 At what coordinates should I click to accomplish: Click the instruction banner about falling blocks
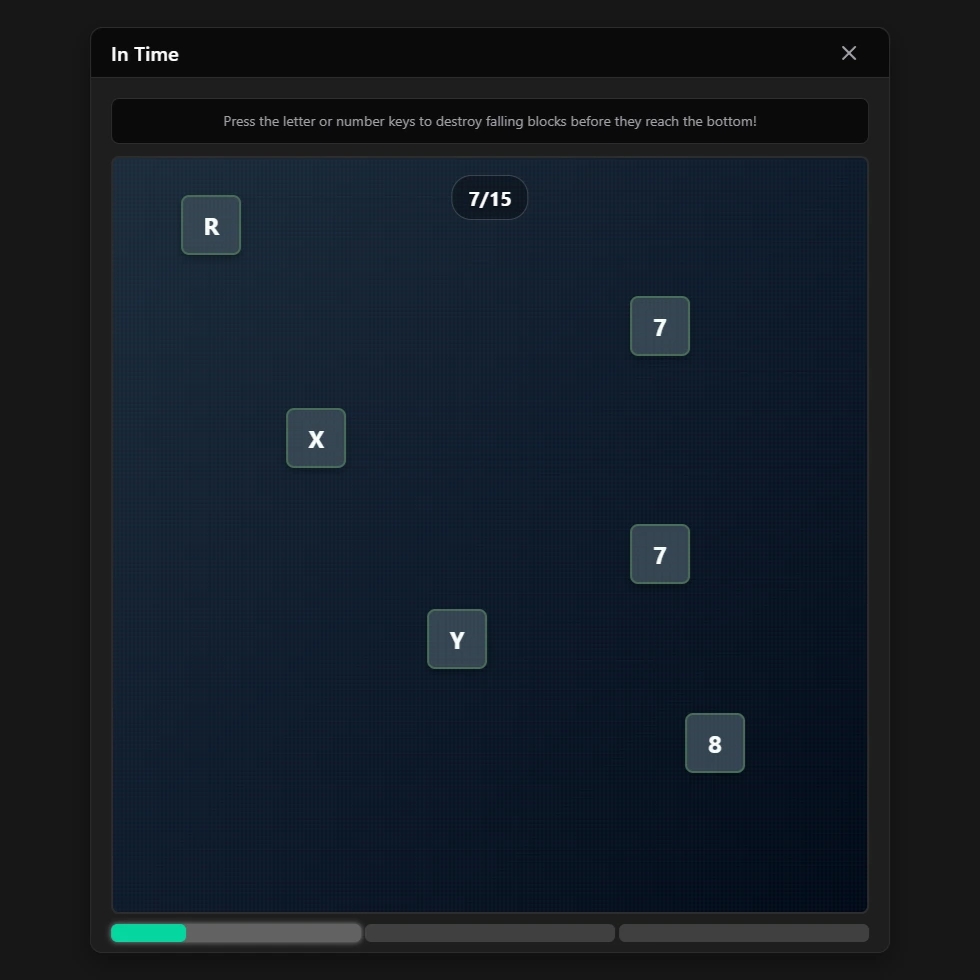[x=490, y=121]
